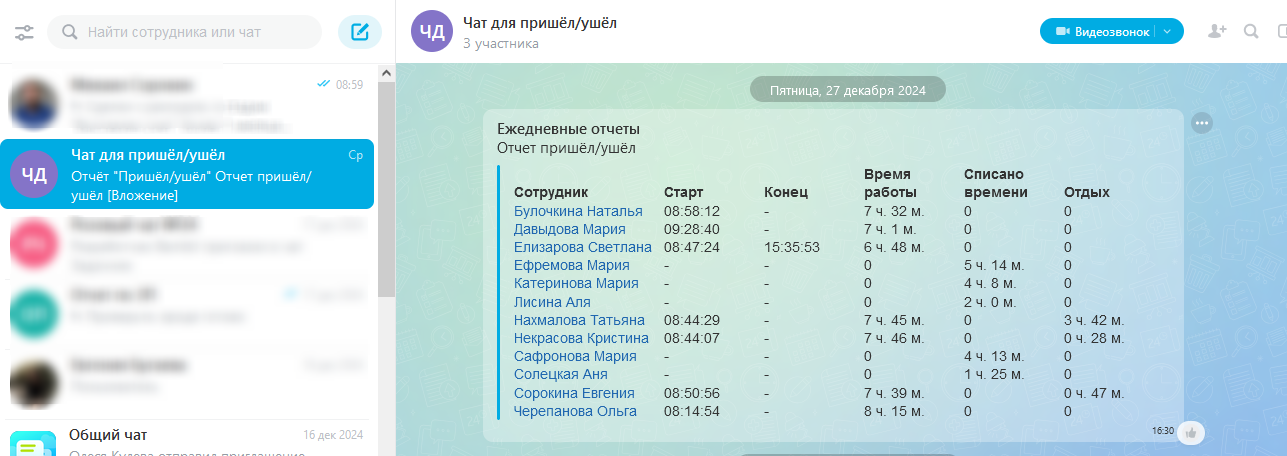
Task: Click the written-off value 5 ч. 14 м.
Action: point(994,265)
